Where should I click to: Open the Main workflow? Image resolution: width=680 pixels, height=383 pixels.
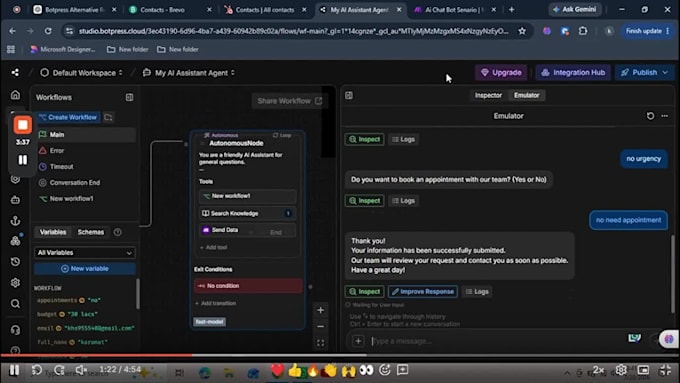click(86, 134)
